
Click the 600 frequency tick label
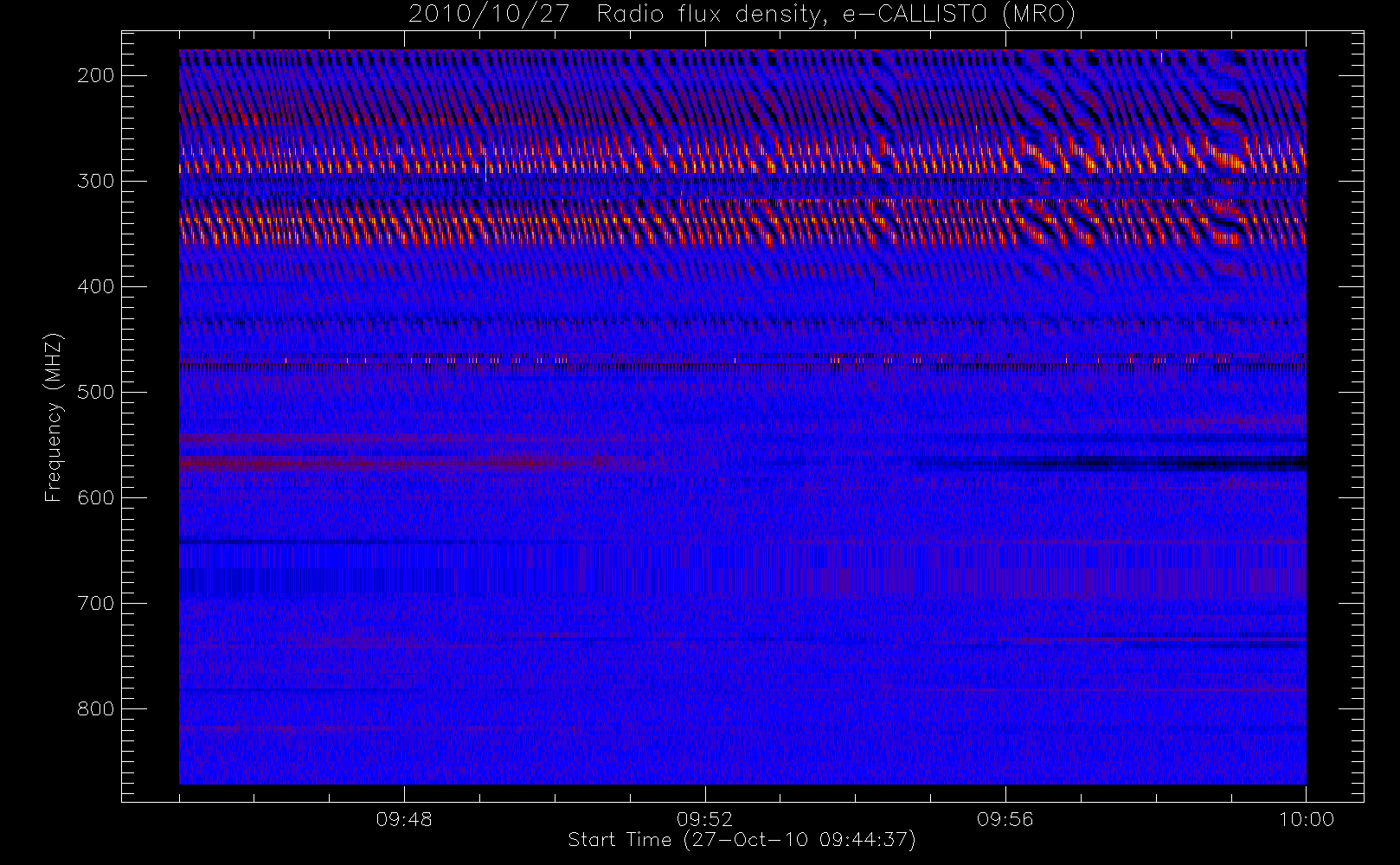pyautogui.click(x=96, y=497)
